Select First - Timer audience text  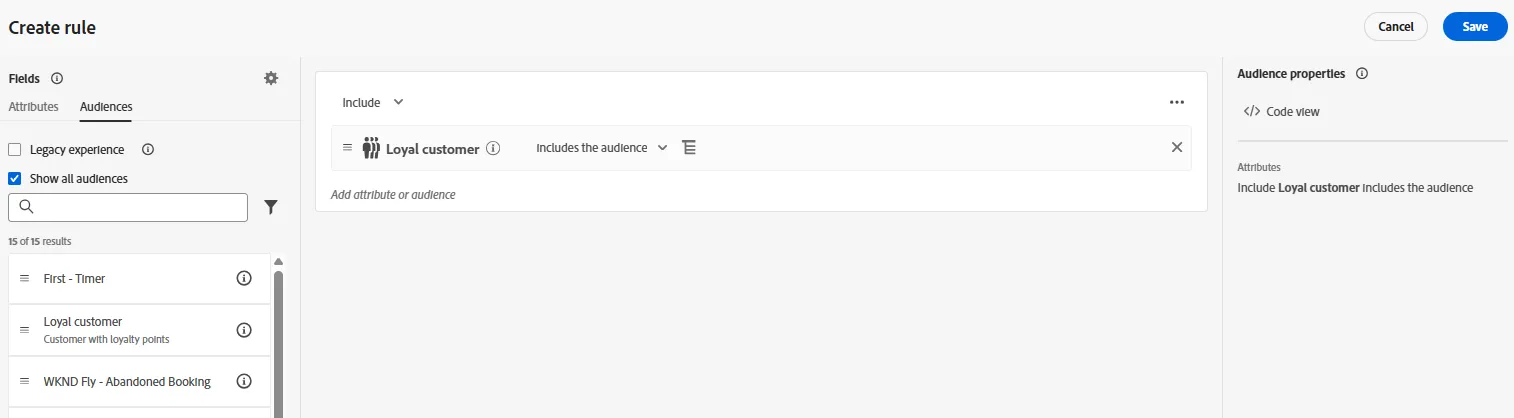[74, 278]
